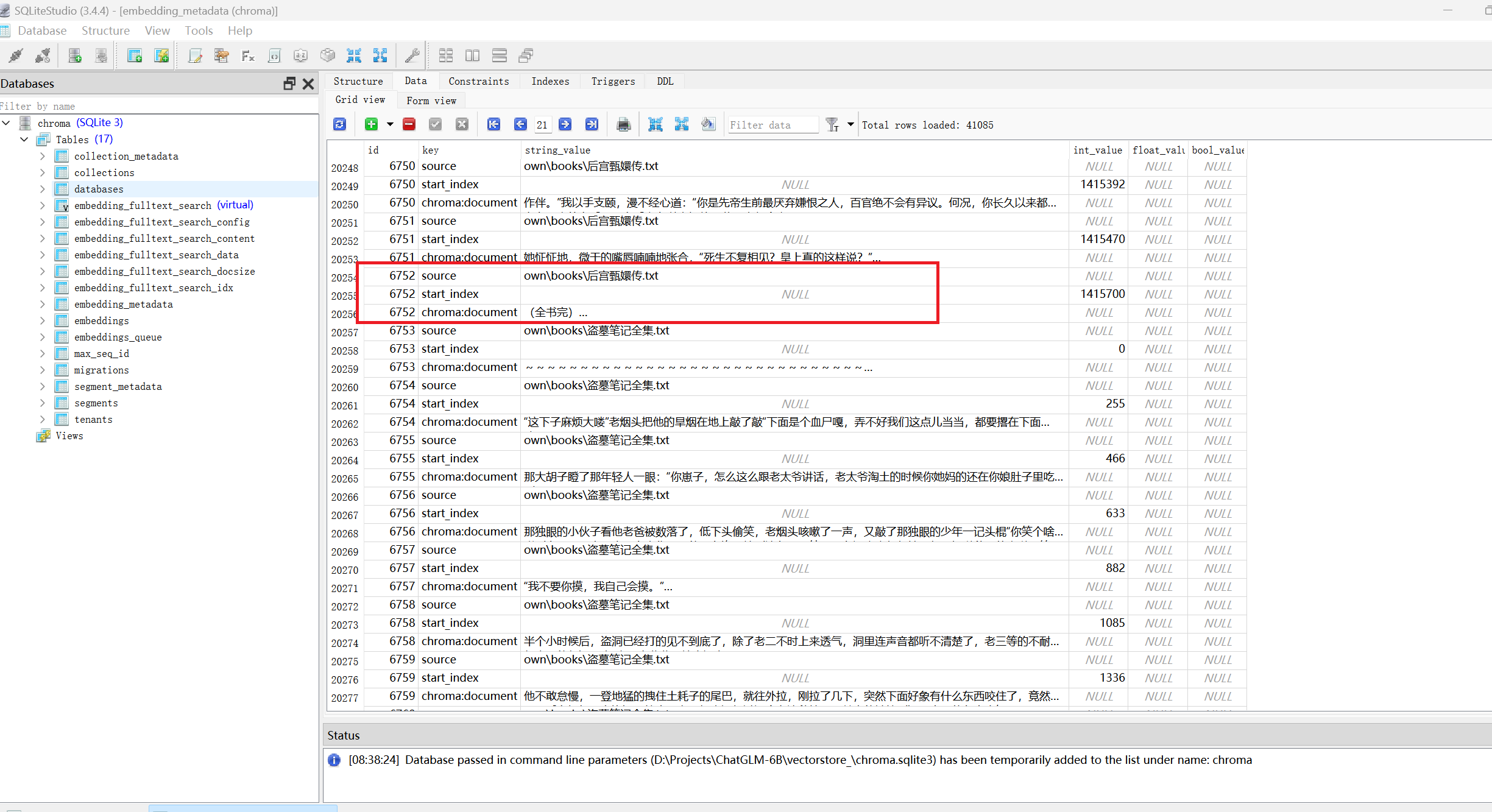Viewport: 1492px width, 812px height.
Task: Click the SQL functions editor Fx icon
Action: (248, 56)
